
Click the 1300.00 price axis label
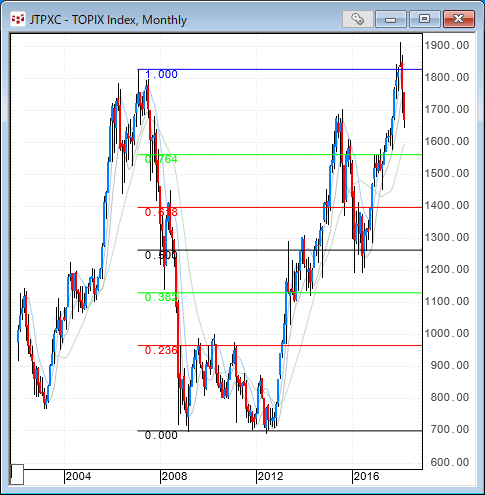coord(447,237)
